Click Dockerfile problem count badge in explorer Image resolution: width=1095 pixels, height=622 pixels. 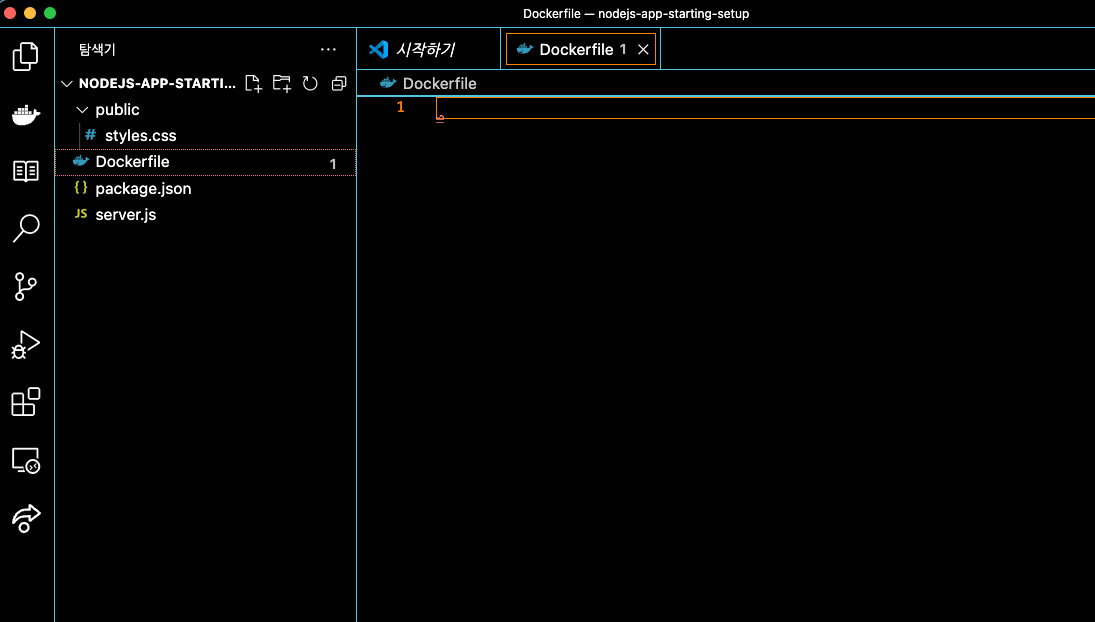(x=333, y=164)
